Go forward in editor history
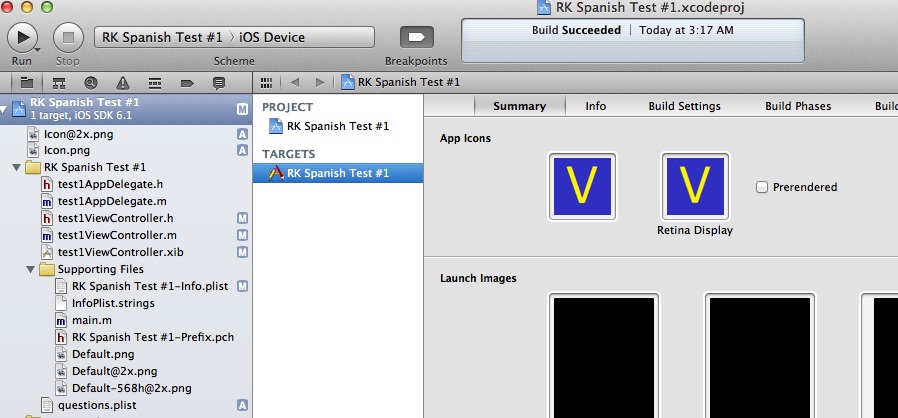Viewport: 898px width, 418px height. 320,82
